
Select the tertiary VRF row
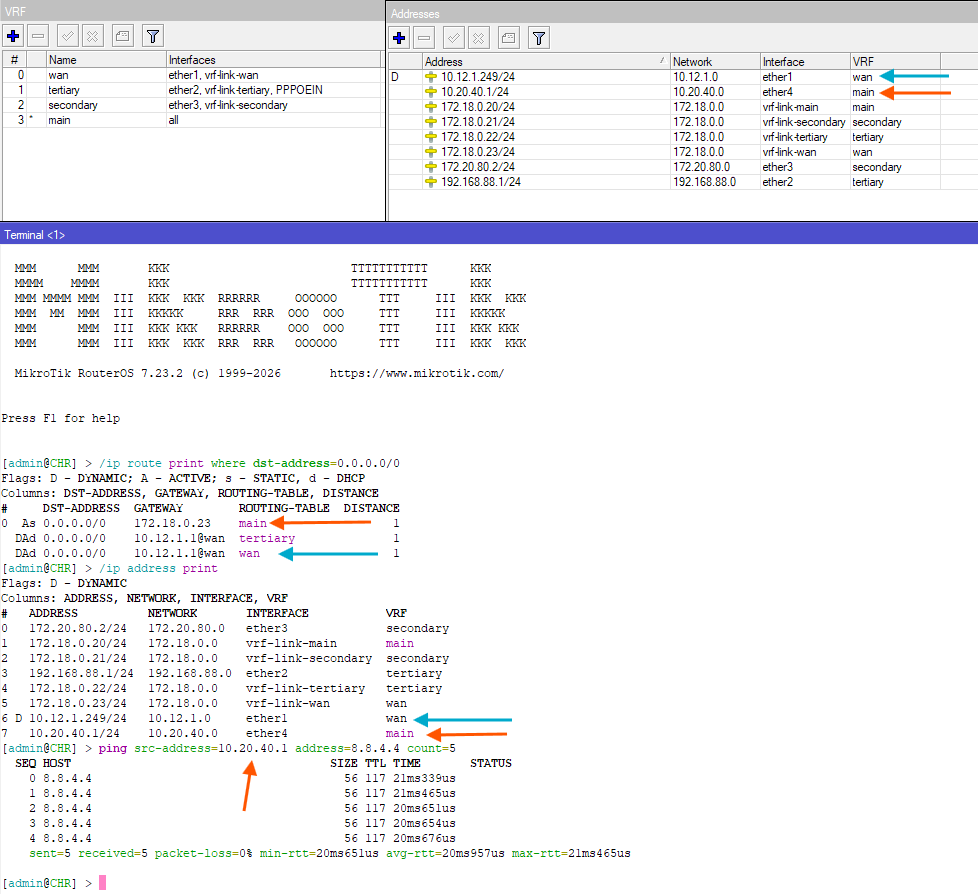tap(192, 90)
